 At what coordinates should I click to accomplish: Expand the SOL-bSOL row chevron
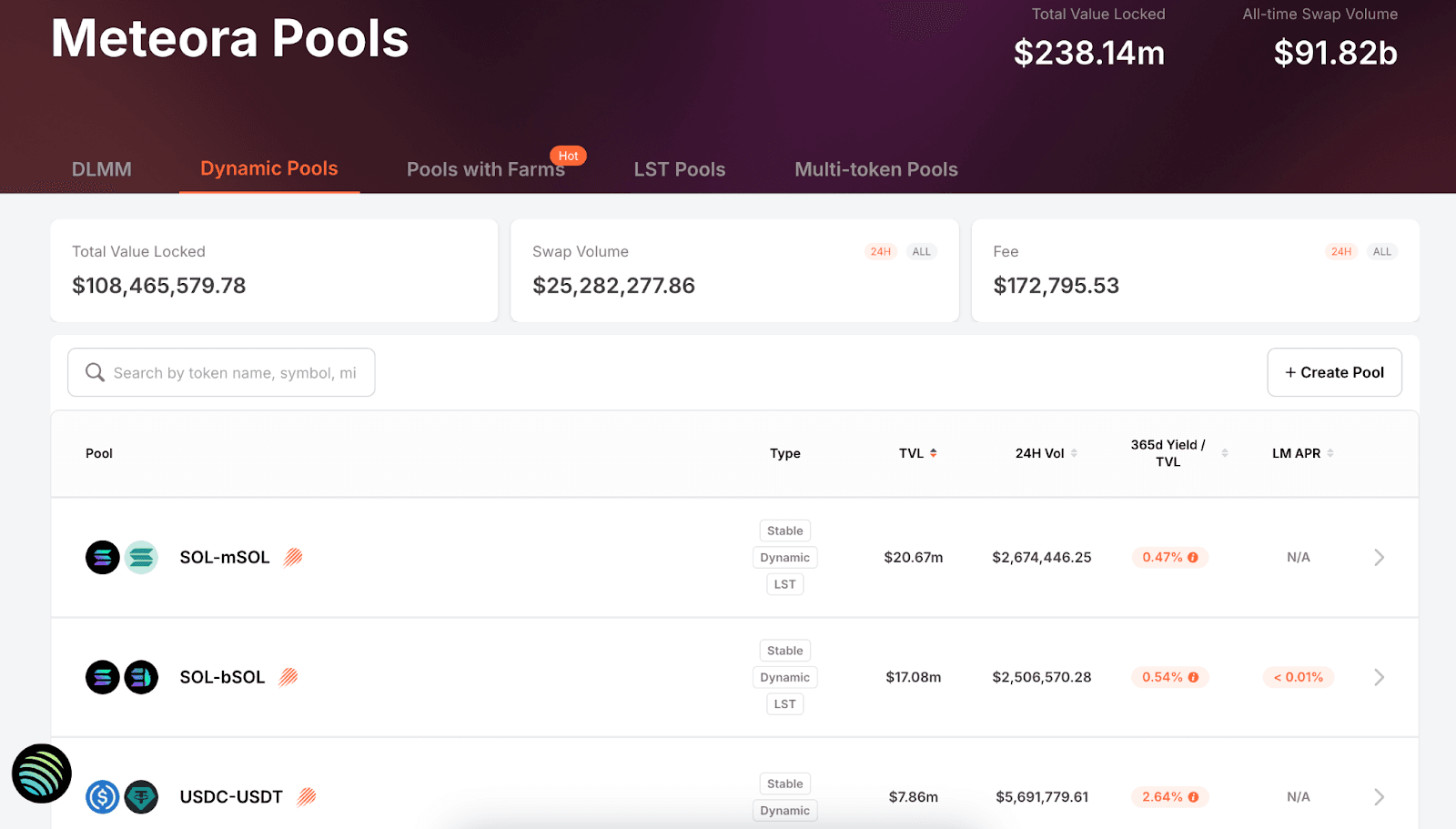1380,677
